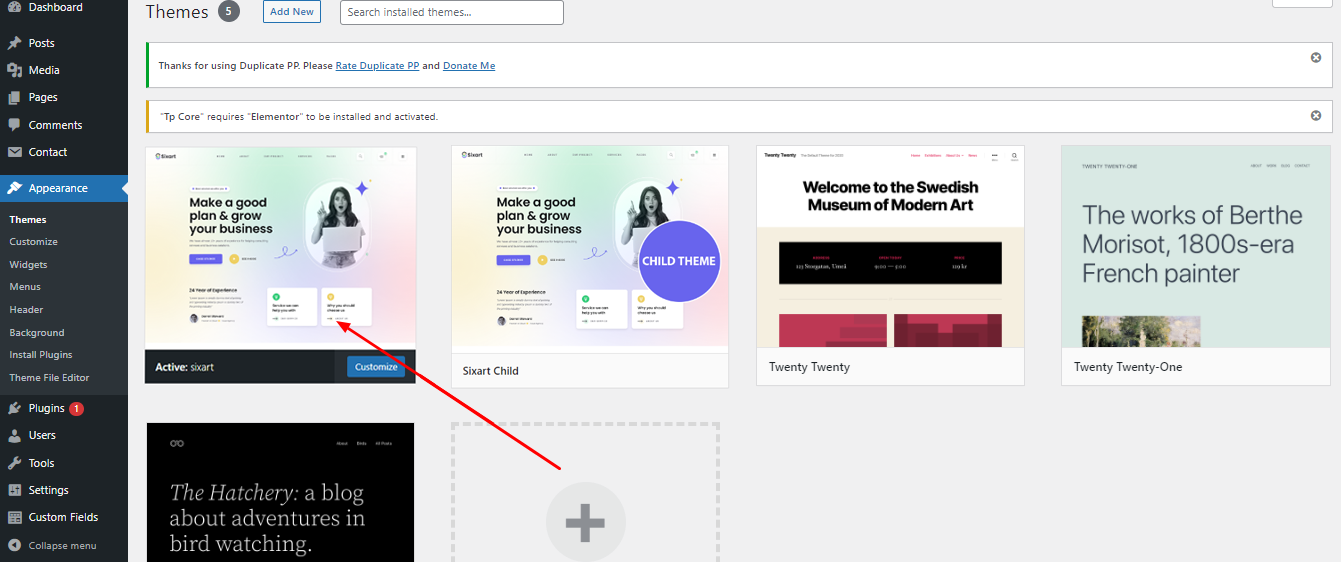Screen dimensions: 1341x562
Task: Dismiss the Tp Core Elementor notice
Action: click(1316, 115)
